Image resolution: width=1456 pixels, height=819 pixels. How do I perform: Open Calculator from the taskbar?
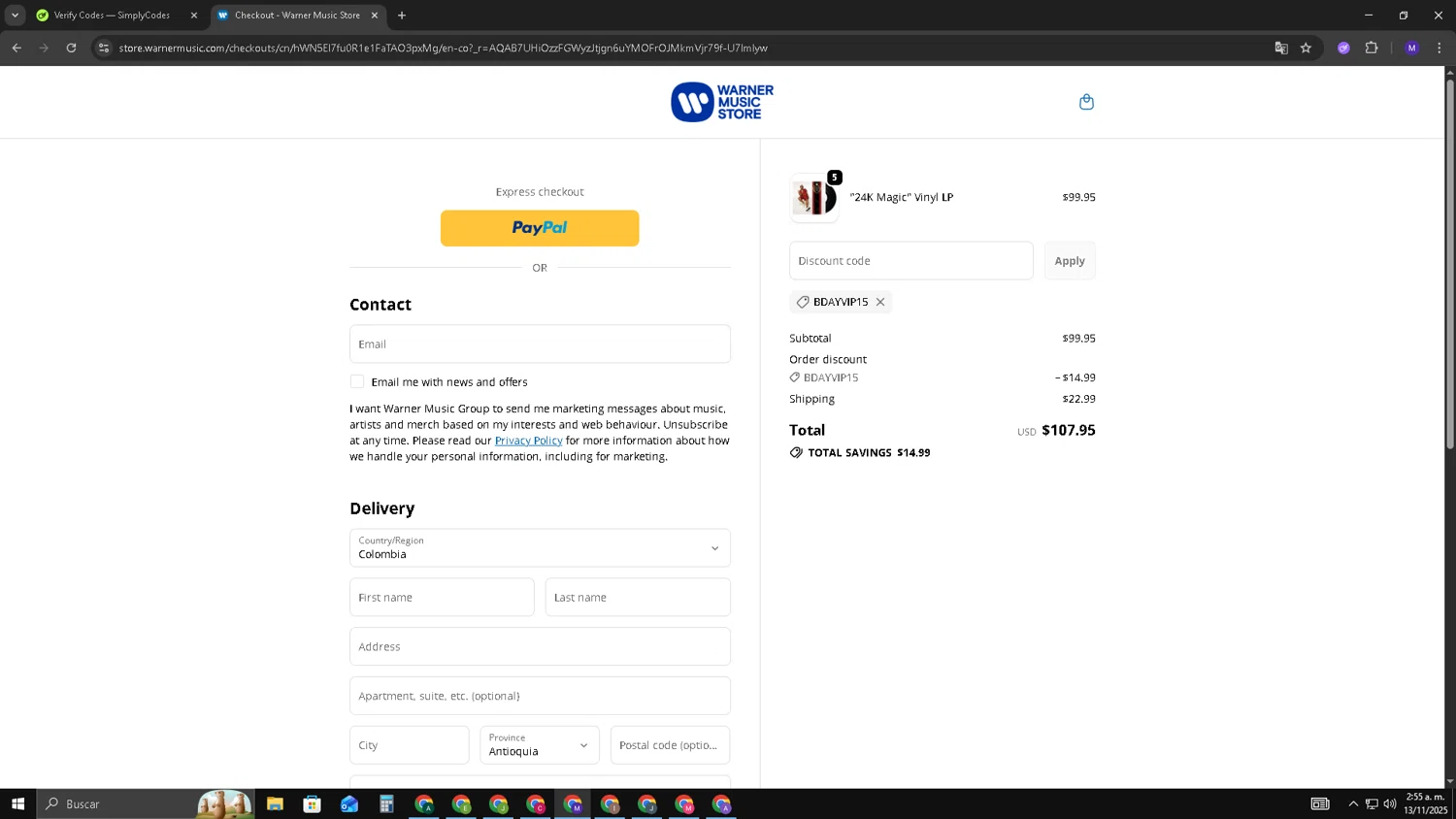point(386,803)
